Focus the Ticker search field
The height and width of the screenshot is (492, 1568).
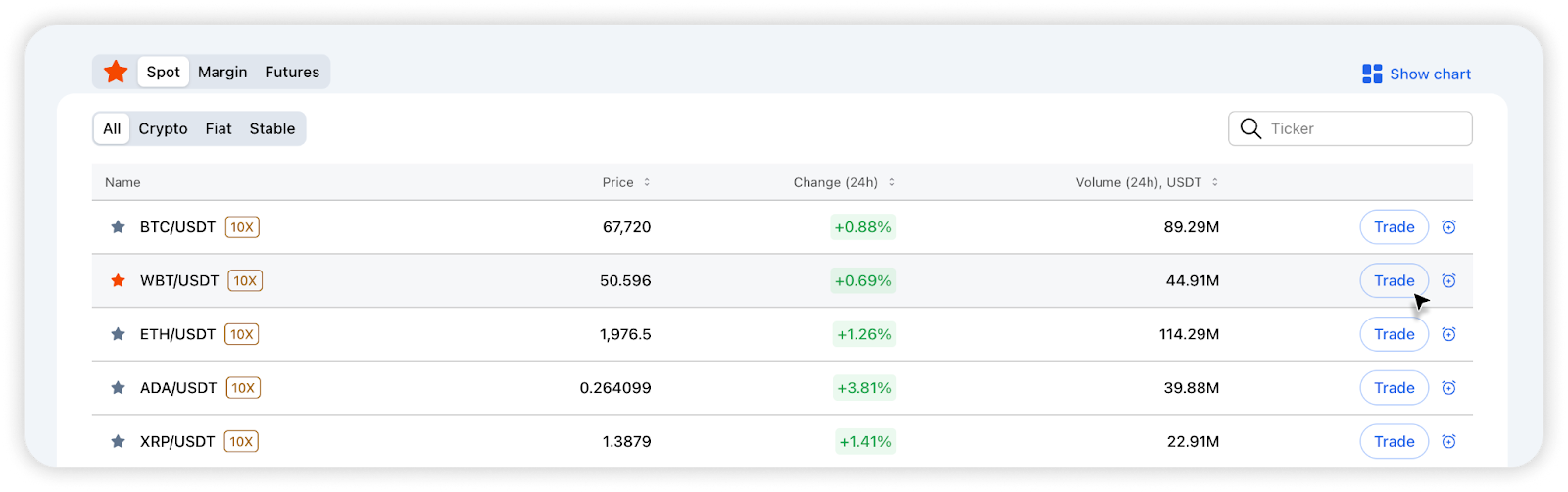[1362, 128]
